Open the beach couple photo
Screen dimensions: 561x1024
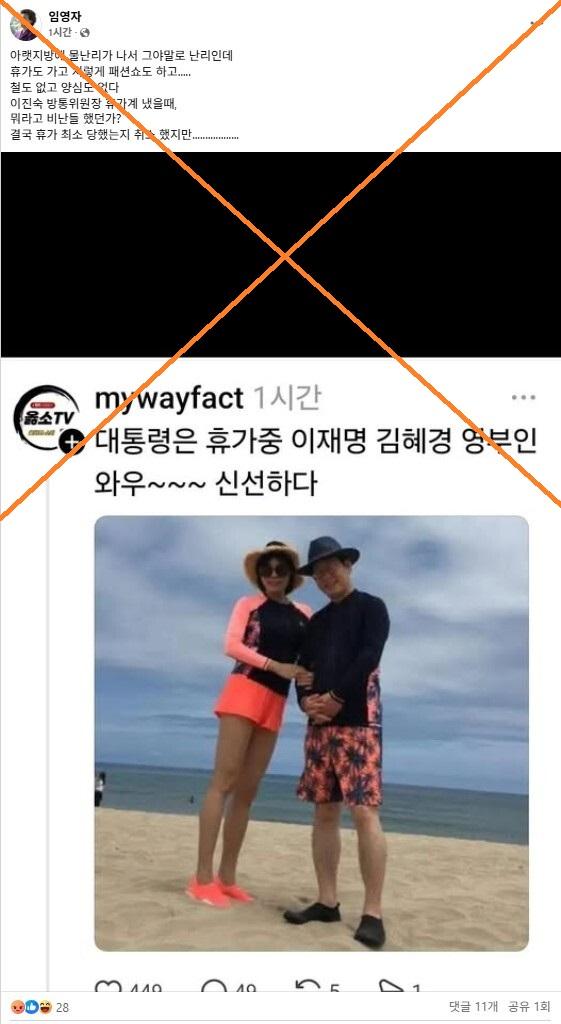pos(312,733)
